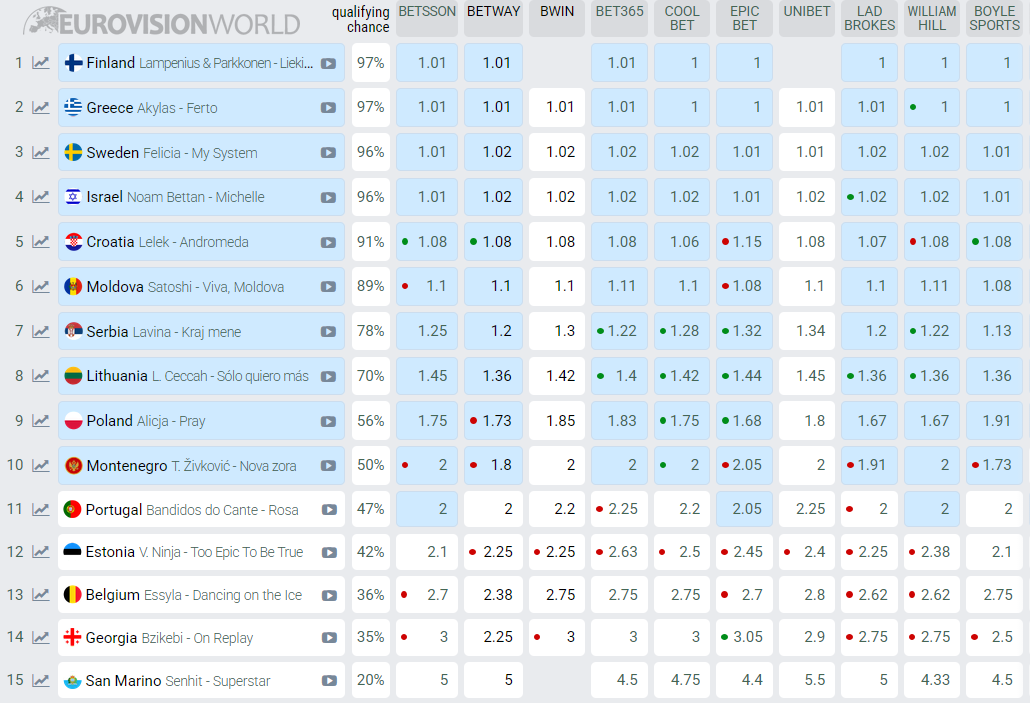This screenshot has width=1030, height=703.
Task: Click Poland's Boyle Sports odds 1.91
Action: click(x=995, y=420)
